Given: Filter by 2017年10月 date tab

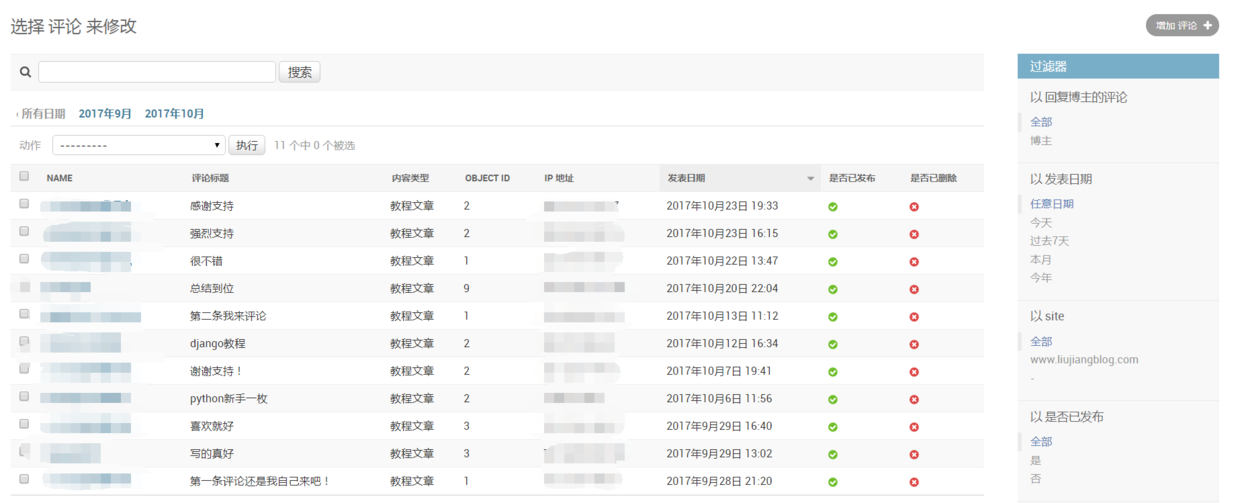Looking at the screenshot, I should pyautogui.click(x=174, y=114).
